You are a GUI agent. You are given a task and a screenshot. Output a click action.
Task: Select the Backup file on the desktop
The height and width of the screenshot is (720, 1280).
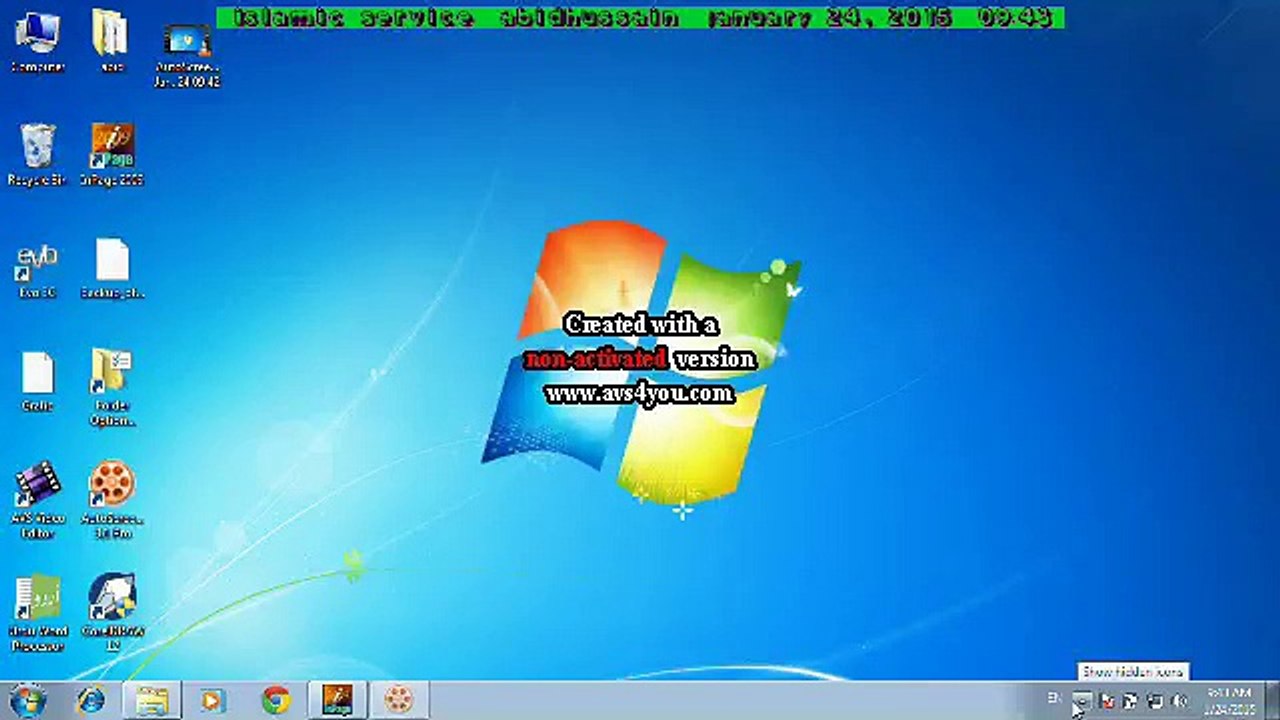[112, 269]
